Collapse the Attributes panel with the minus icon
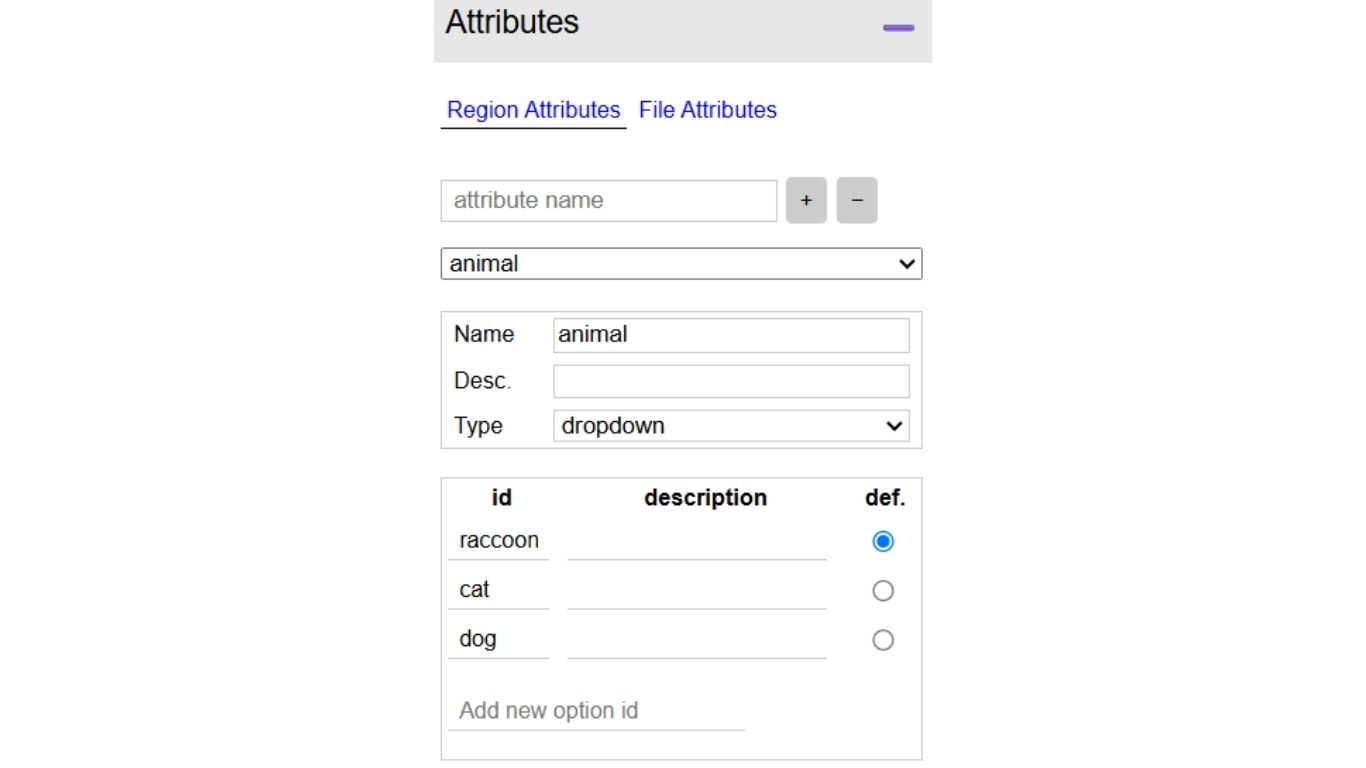This screenshot has height=768, width=1366. point(898,28)
